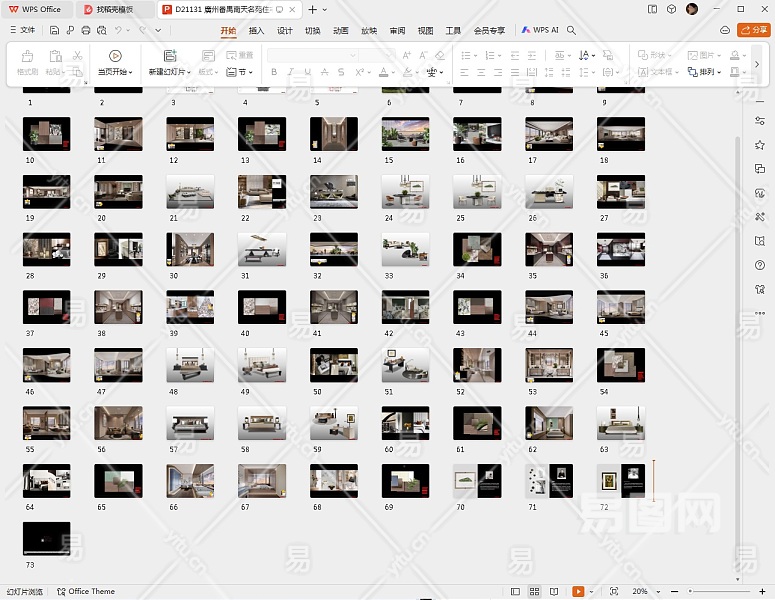
Task: Click the orange play slideshow icon in status bar
Action: click(578, 592)
